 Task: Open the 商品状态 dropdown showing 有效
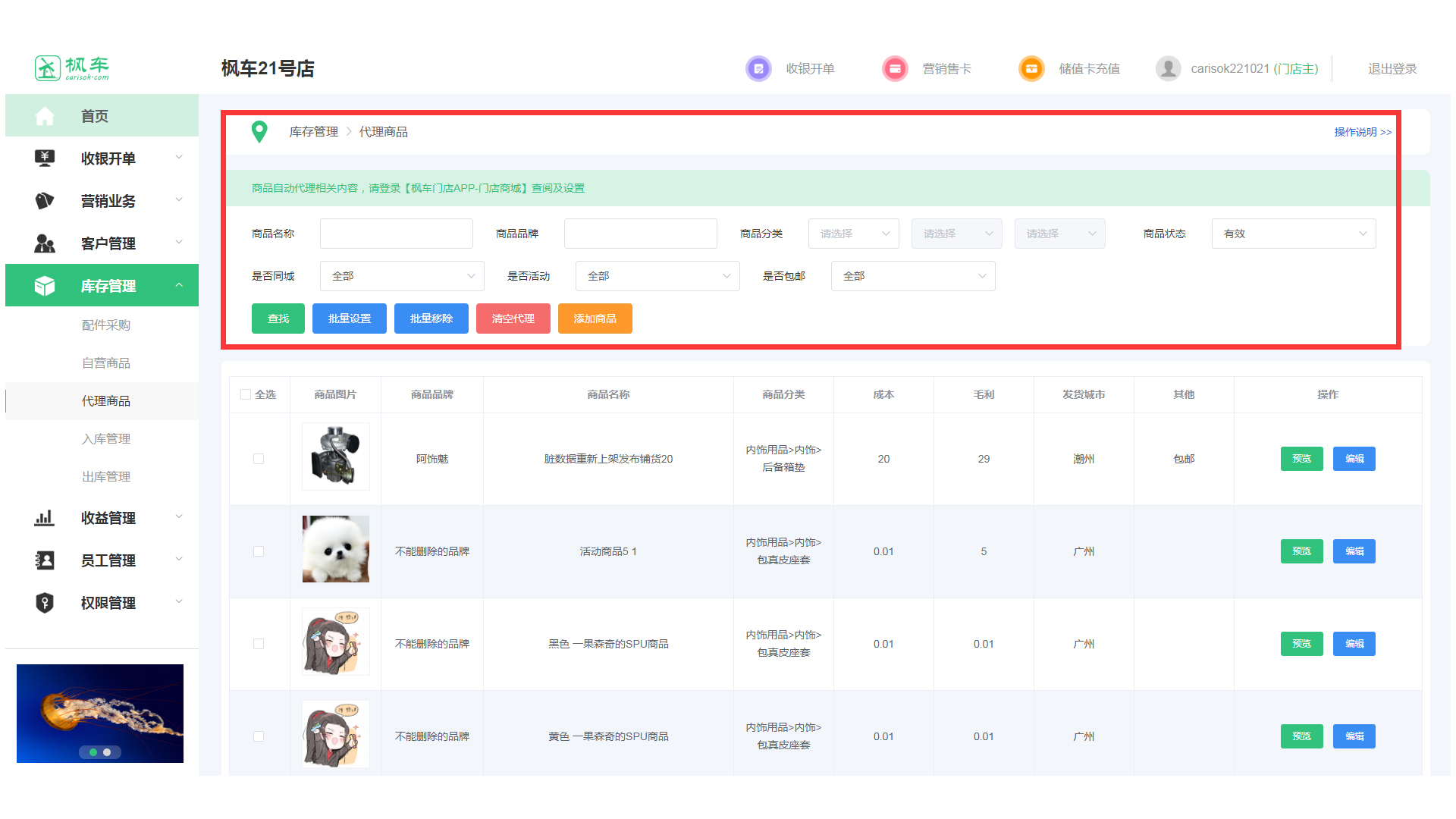1293,234
